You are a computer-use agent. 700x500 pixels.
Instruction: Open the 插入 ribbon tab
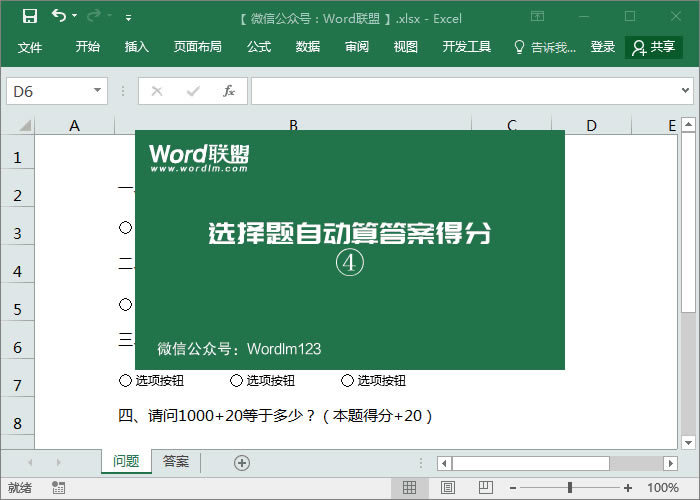click(x=137, y=47)
